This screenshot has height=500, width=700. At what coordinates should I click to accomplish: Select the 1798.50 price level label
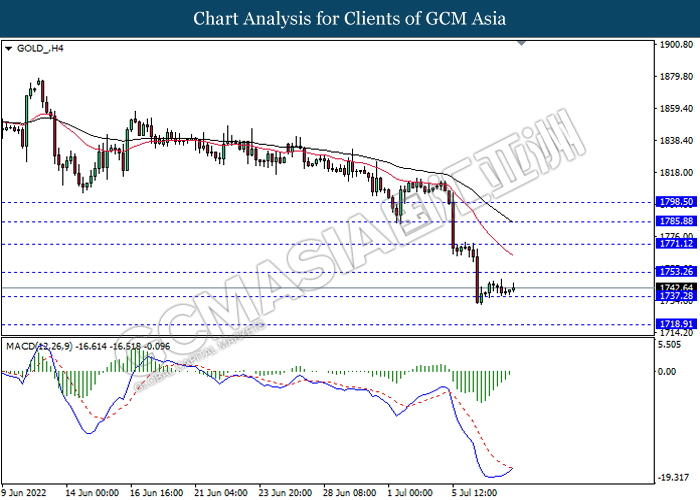pos(676,202)
